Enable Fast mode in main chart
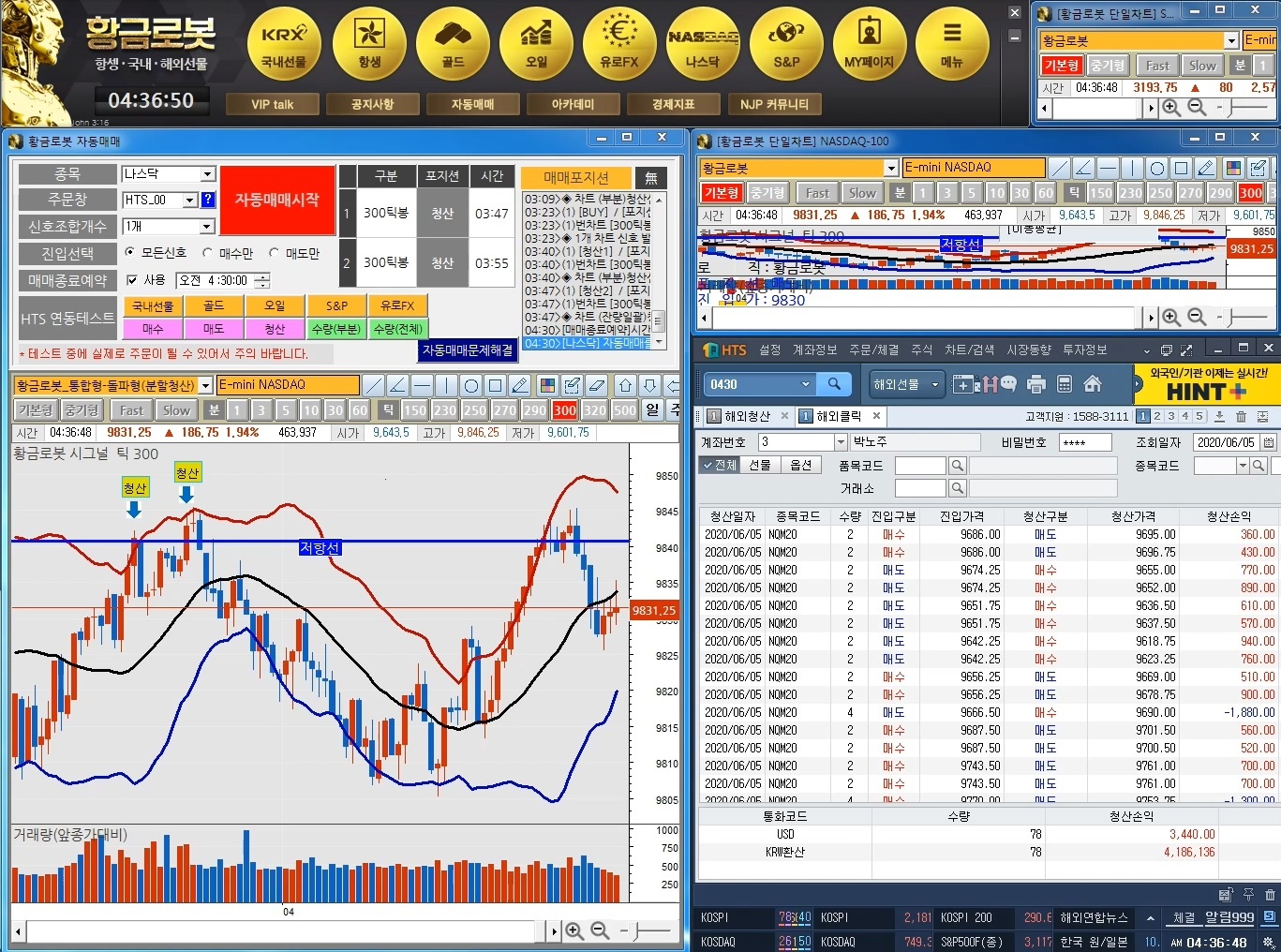Image resolution: width=1281 pixels, height=952 pixels. click(x=132, y=410)
